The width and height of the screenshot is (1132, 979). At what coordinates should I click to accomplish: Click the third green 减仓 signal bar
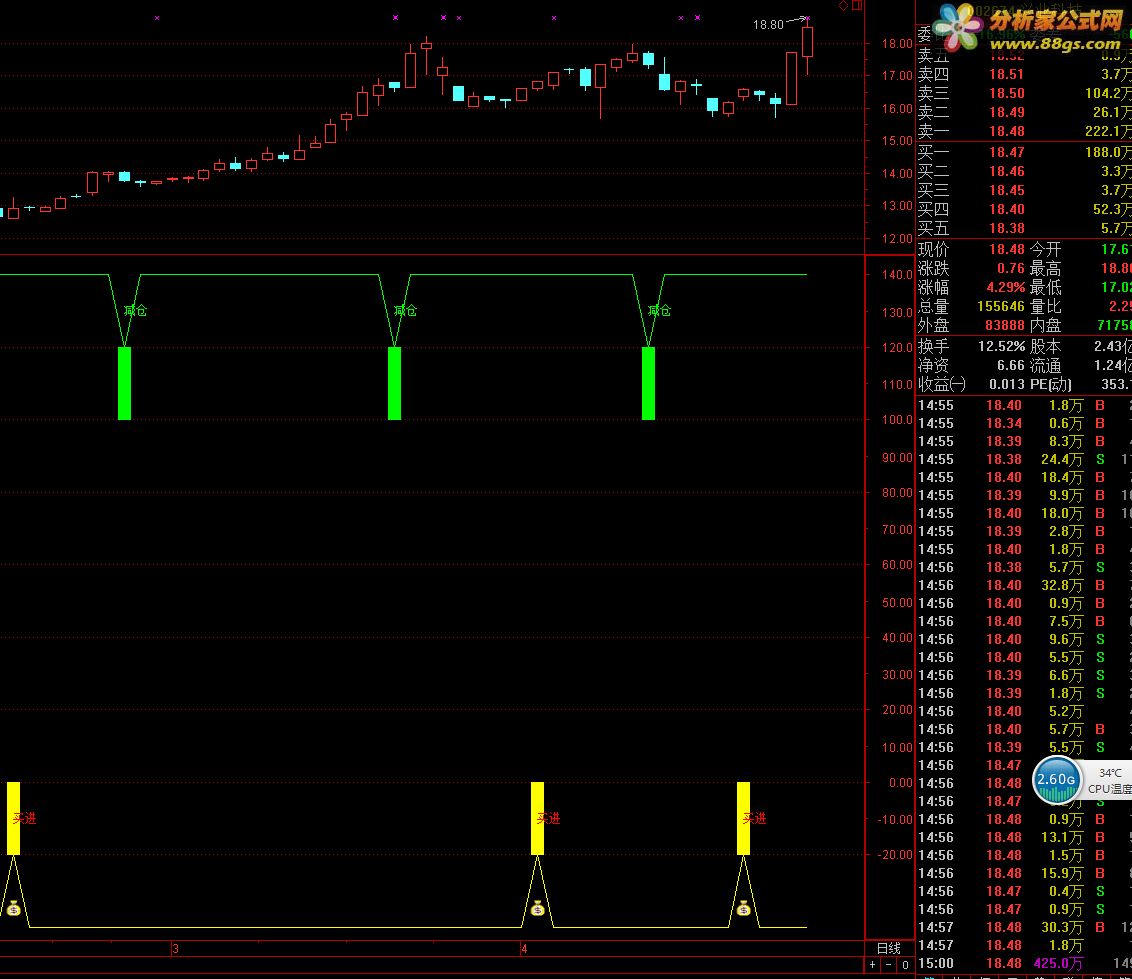tap(648, 383)
